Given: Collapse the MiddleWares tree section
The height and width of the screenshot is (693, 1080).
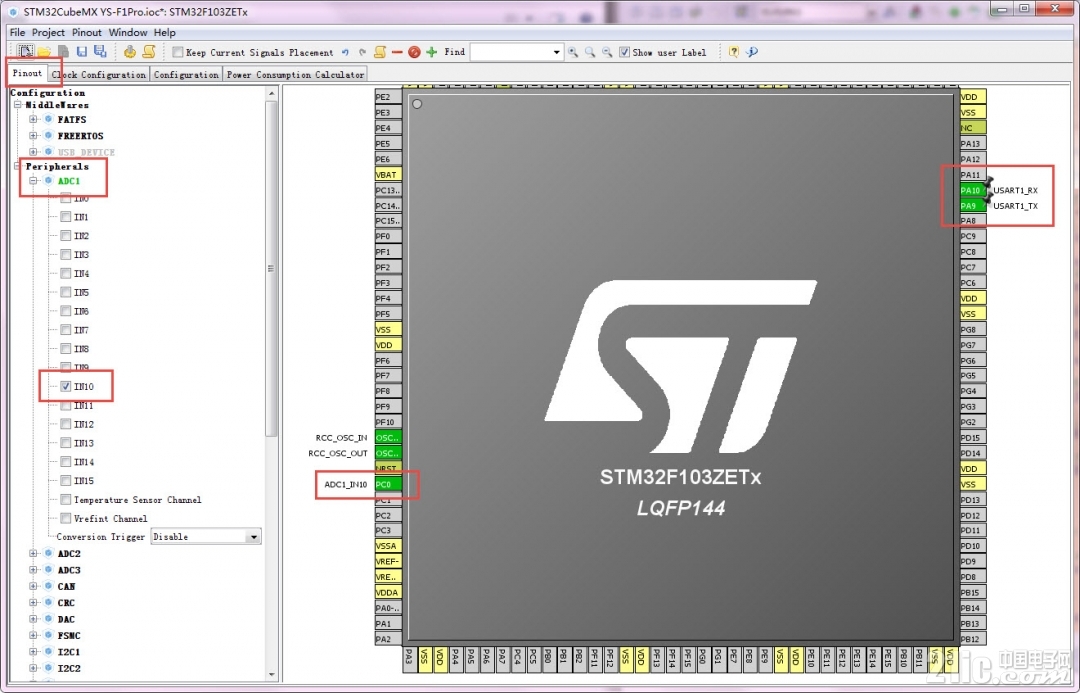Looking at the screenshot, I should click(18, 105).
